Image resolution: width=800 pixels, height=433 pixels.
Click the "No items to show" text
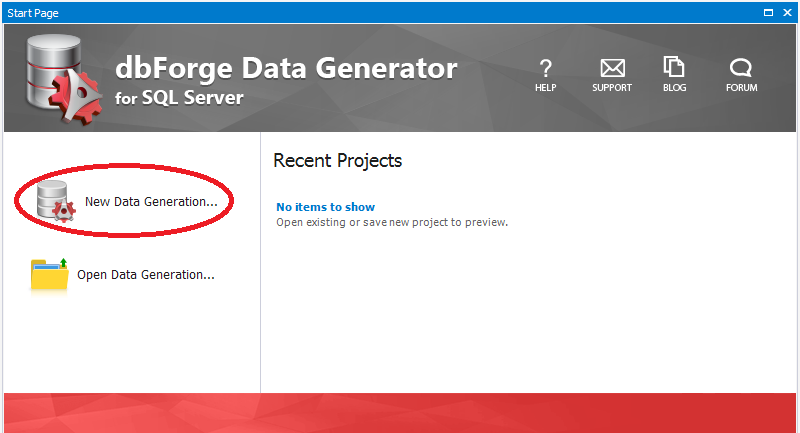pyautogui.click(x=326, y=207)
